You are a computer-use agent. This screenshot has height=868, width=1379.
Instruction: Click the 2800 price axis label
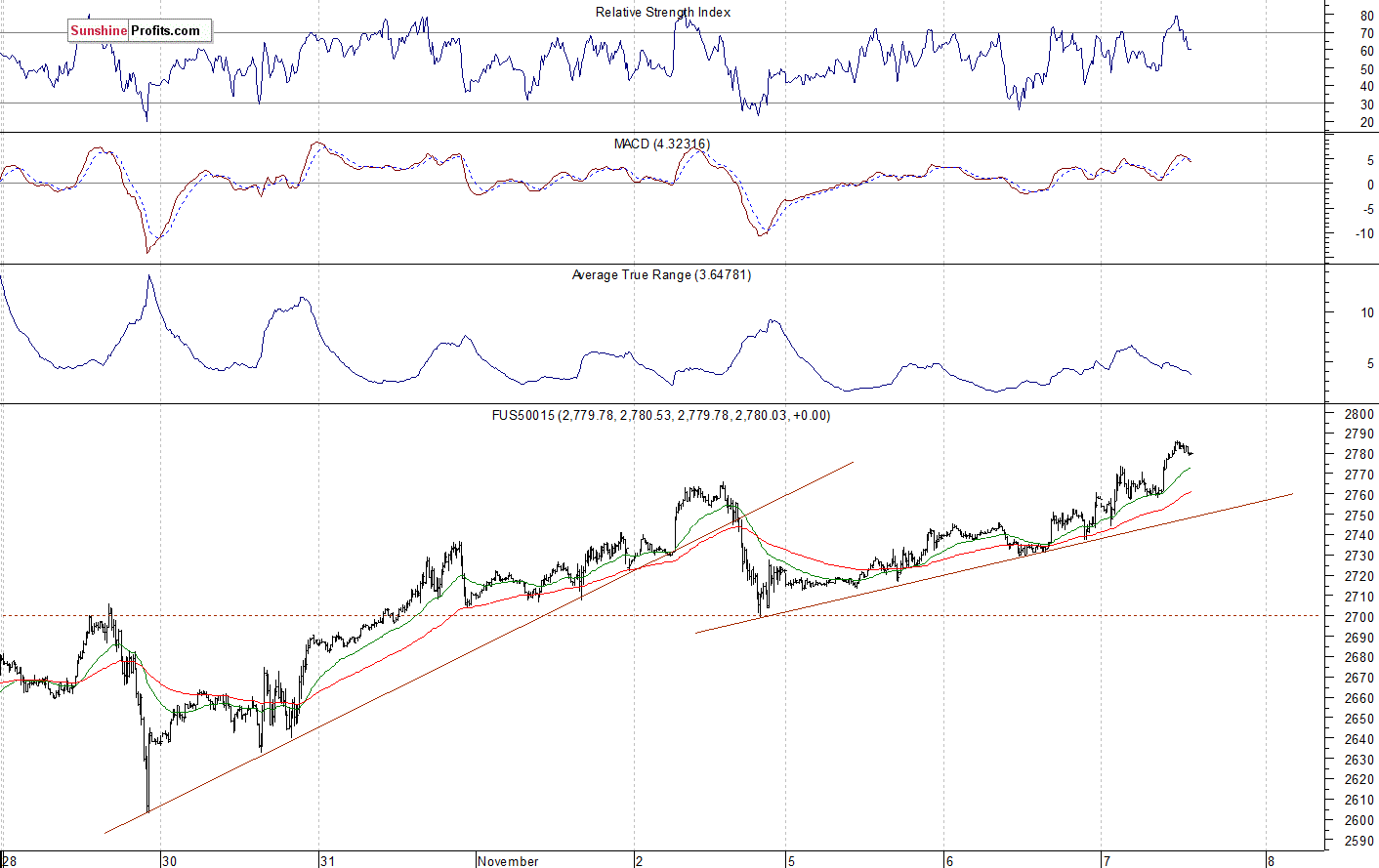tap(1358, 414)
